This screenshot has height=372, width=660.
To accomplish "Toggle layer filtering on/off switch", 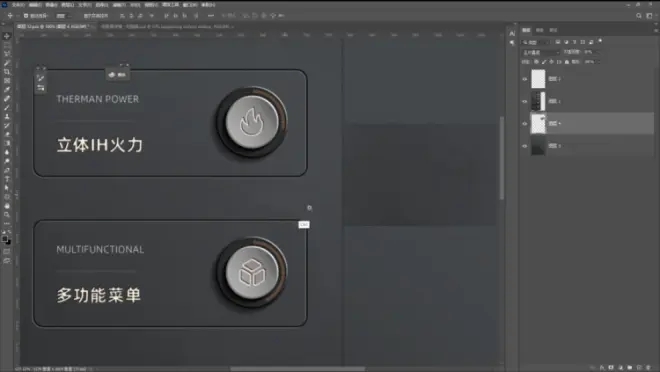I will [x=600, y=41].
